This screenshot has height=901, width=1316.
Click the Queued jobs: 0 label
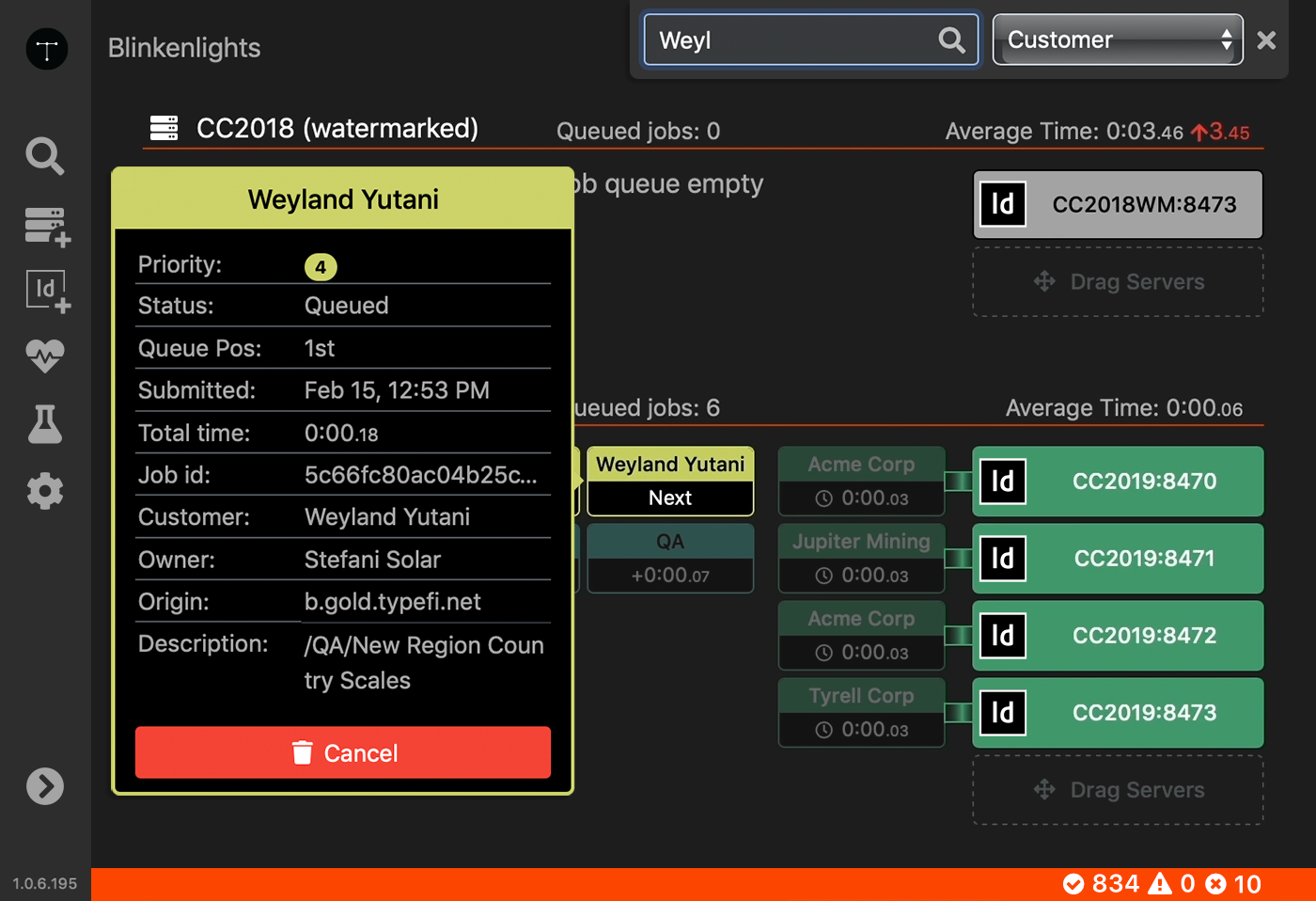point(638,131)
